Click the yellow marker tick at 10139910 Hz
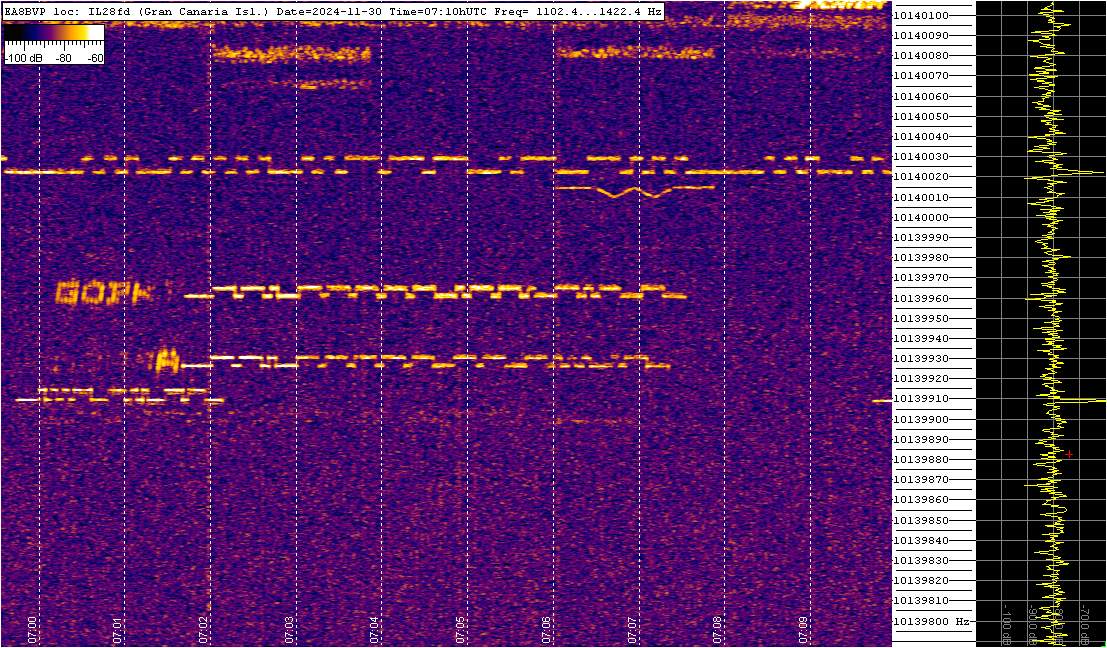This screenshot has height=648, width=1107. [882, 401]
